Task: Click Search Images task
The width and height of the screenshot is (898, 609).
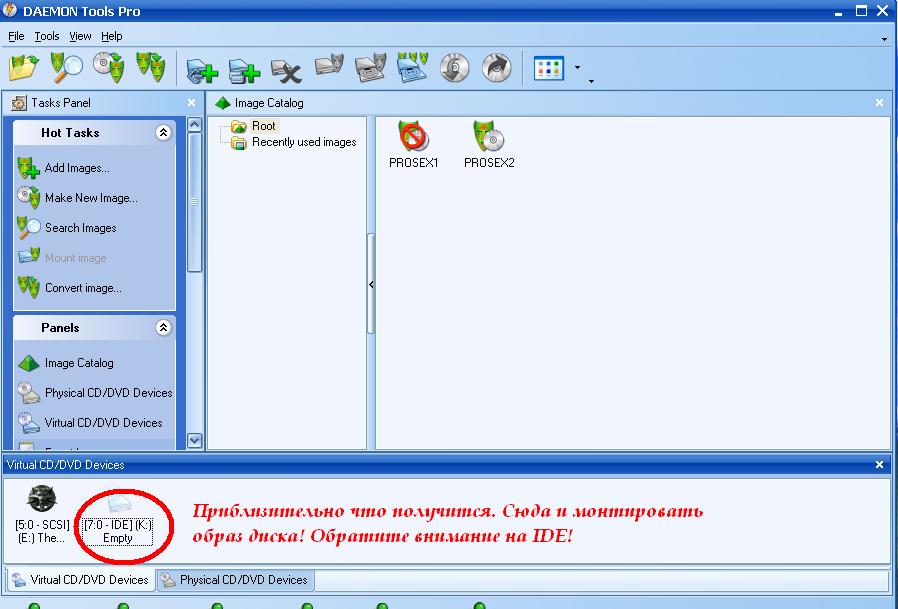Action: click(x=80, y=227)
